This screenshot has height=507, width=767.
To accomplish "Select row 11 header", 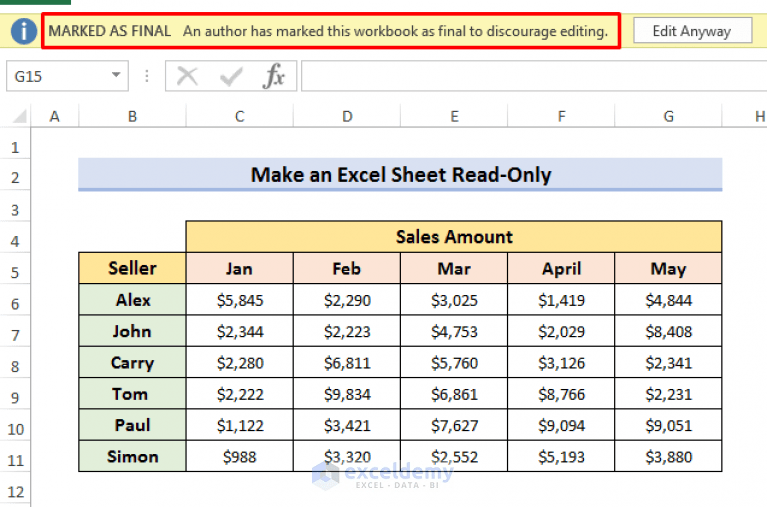I will coord(15,460).
